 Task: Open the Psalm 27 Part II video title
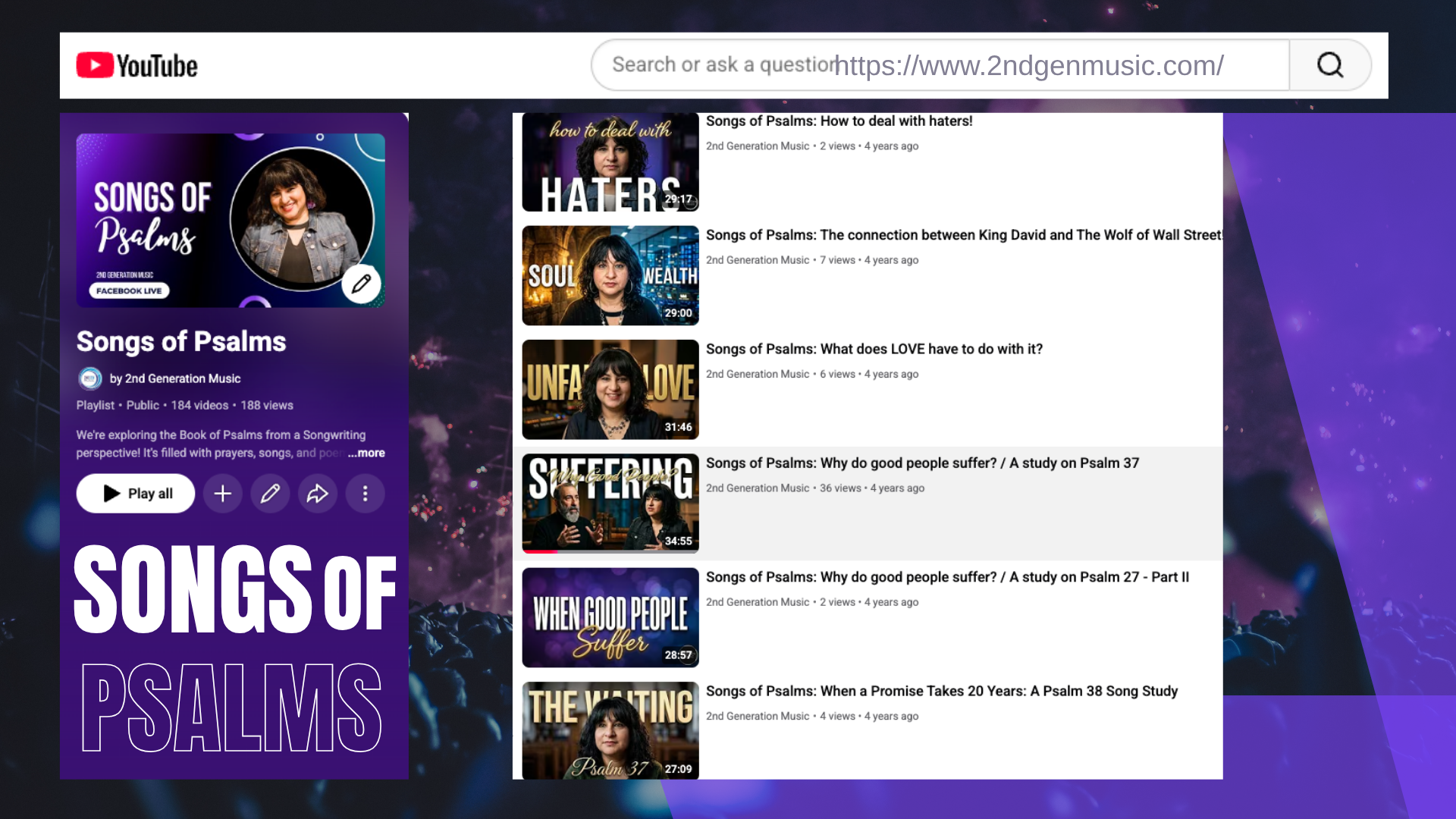(947, 577)
